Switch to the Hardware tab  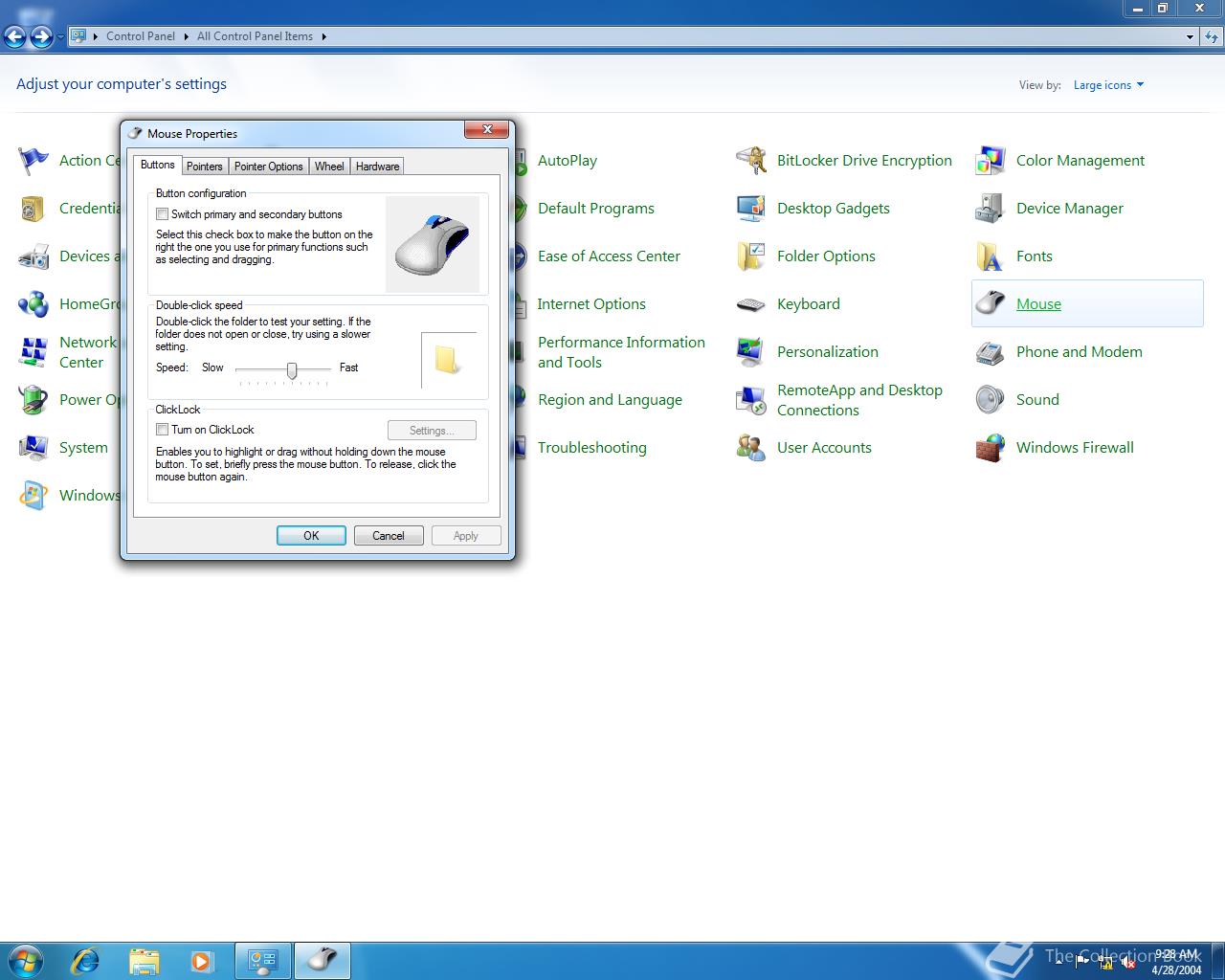tap(377, 167)
